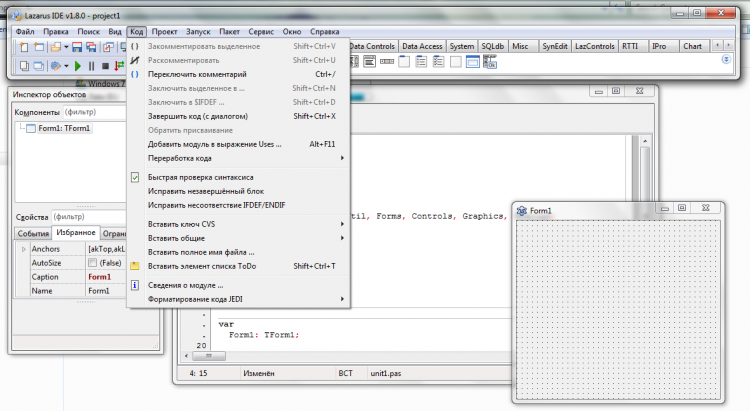Choose 'Вставить полное имя файла' entry

click(238, 252)
